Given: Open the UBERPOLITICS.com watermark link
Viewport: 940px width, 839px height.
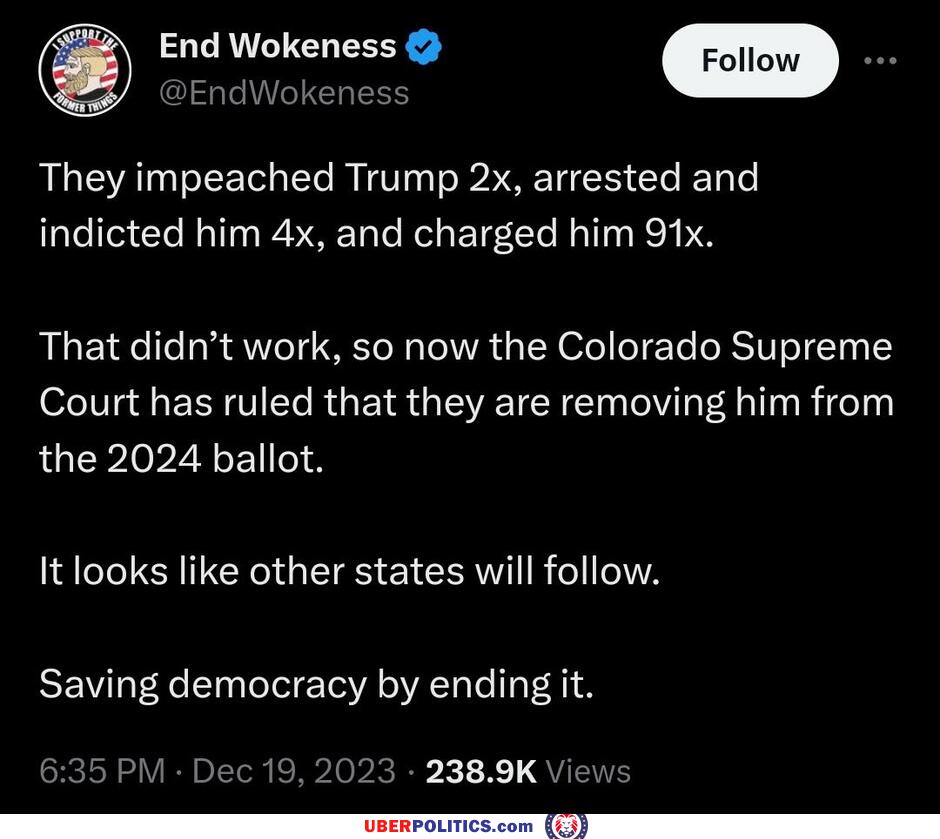Looking at the screenshot, I should click(448, 826).
